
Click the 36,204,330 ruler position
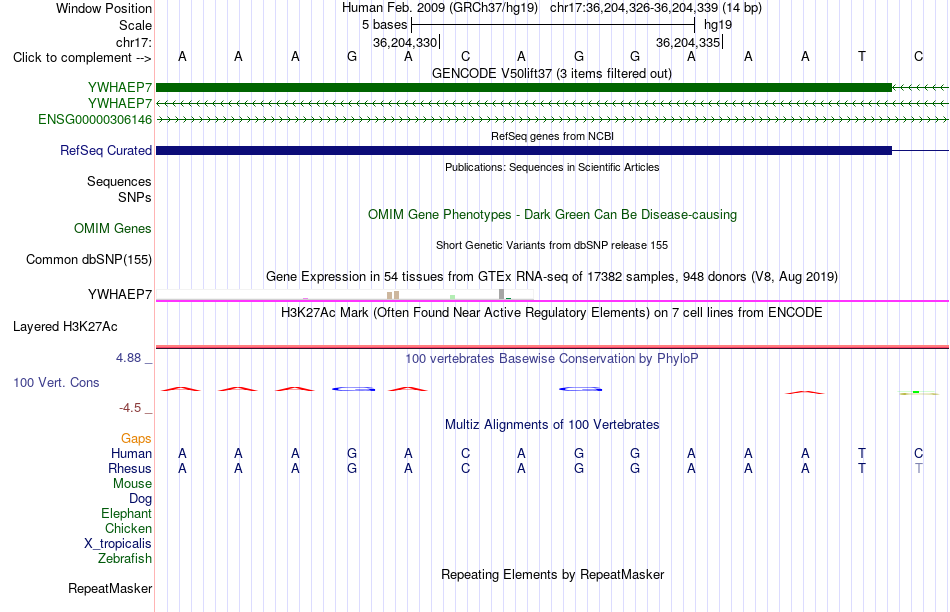coord(405,42)
